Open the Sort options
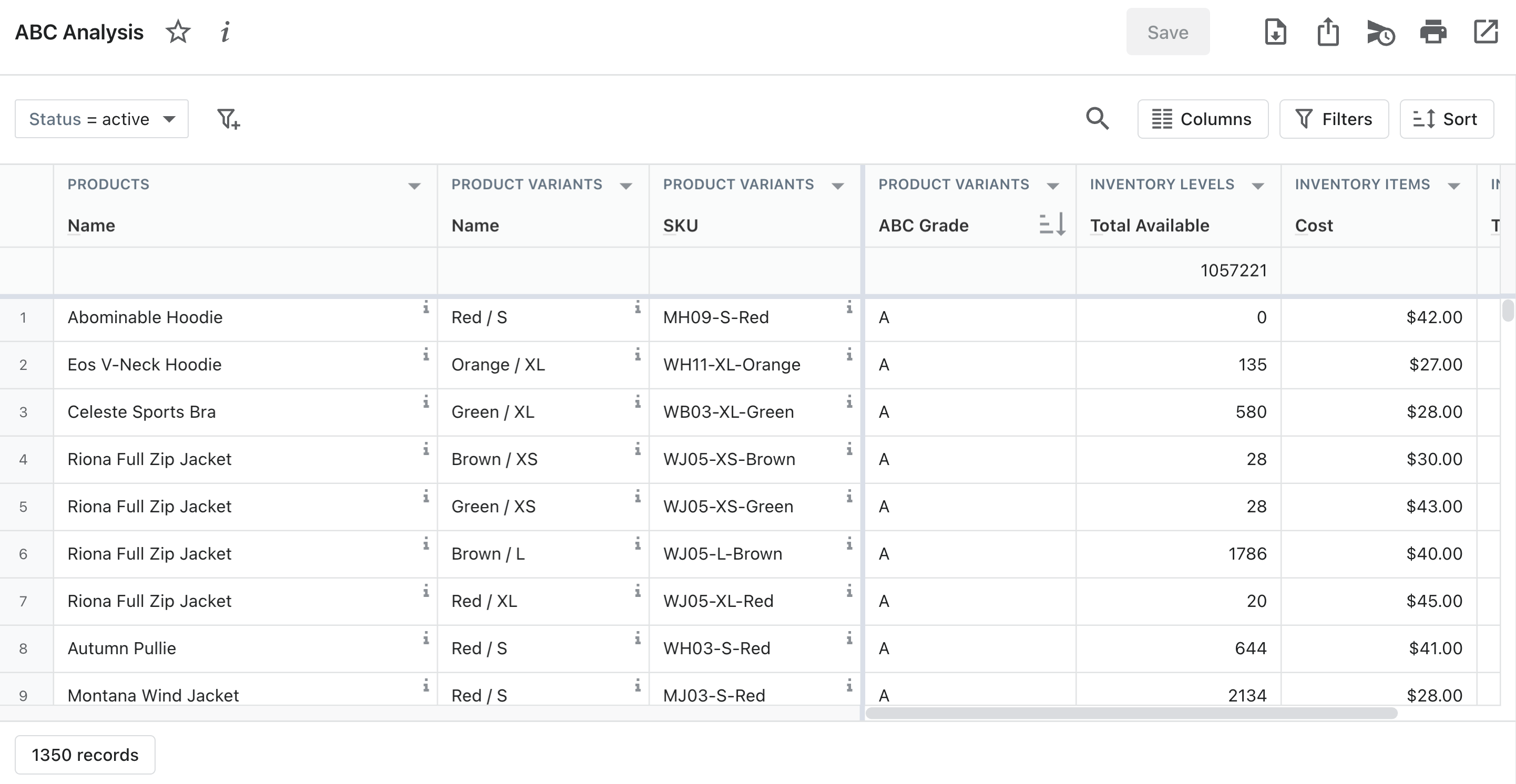The height and width of the screenshot is (784, 1516). [x=1446, y=119]
